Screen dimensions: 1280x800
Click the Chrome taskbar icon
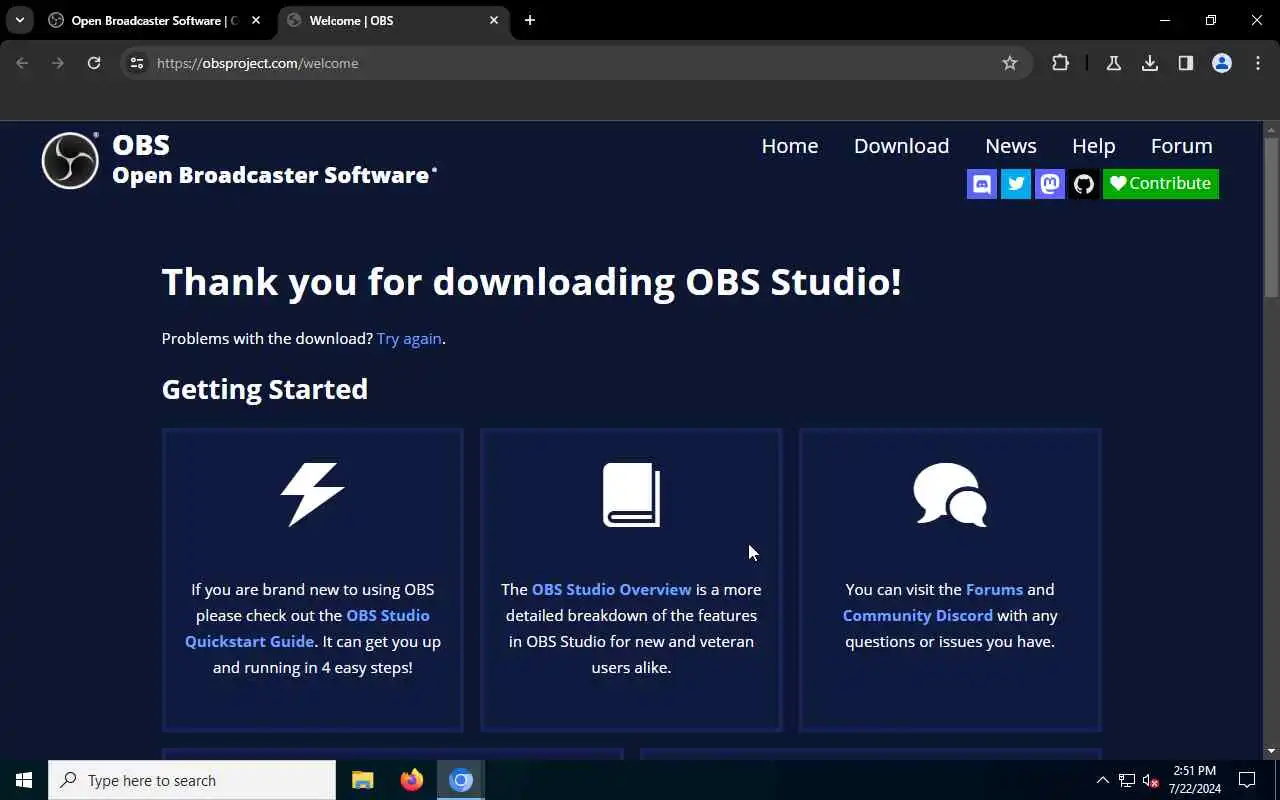point(460,780)
